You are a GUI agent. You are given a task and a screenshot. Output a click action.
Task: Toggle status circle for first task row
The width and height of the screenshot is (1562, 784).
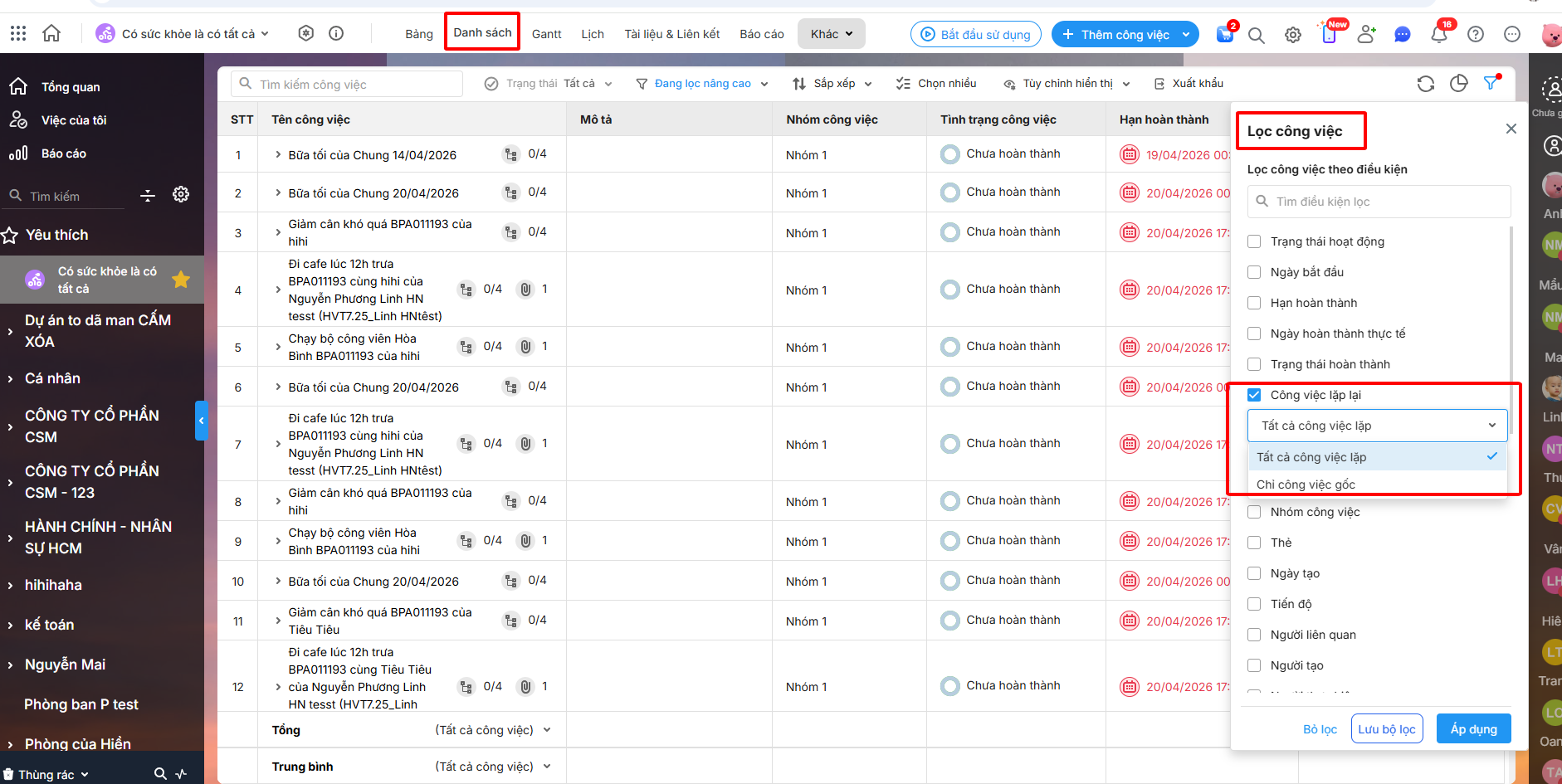tap(949, 154)
